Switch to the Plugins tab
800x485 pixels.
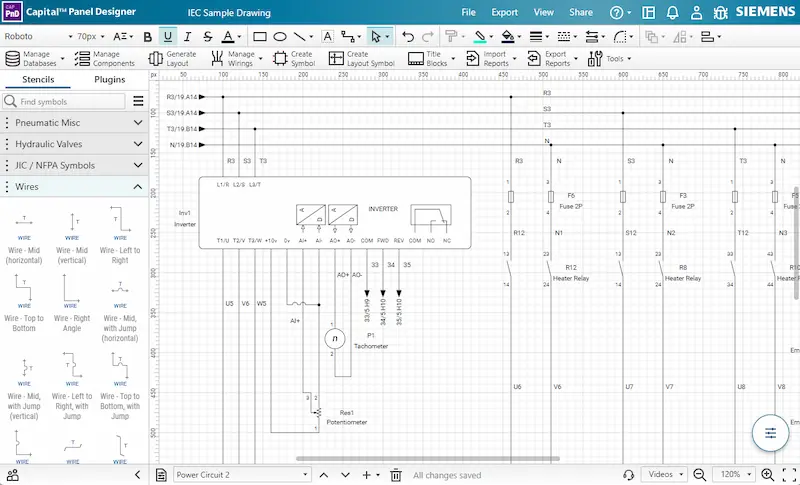110,79
